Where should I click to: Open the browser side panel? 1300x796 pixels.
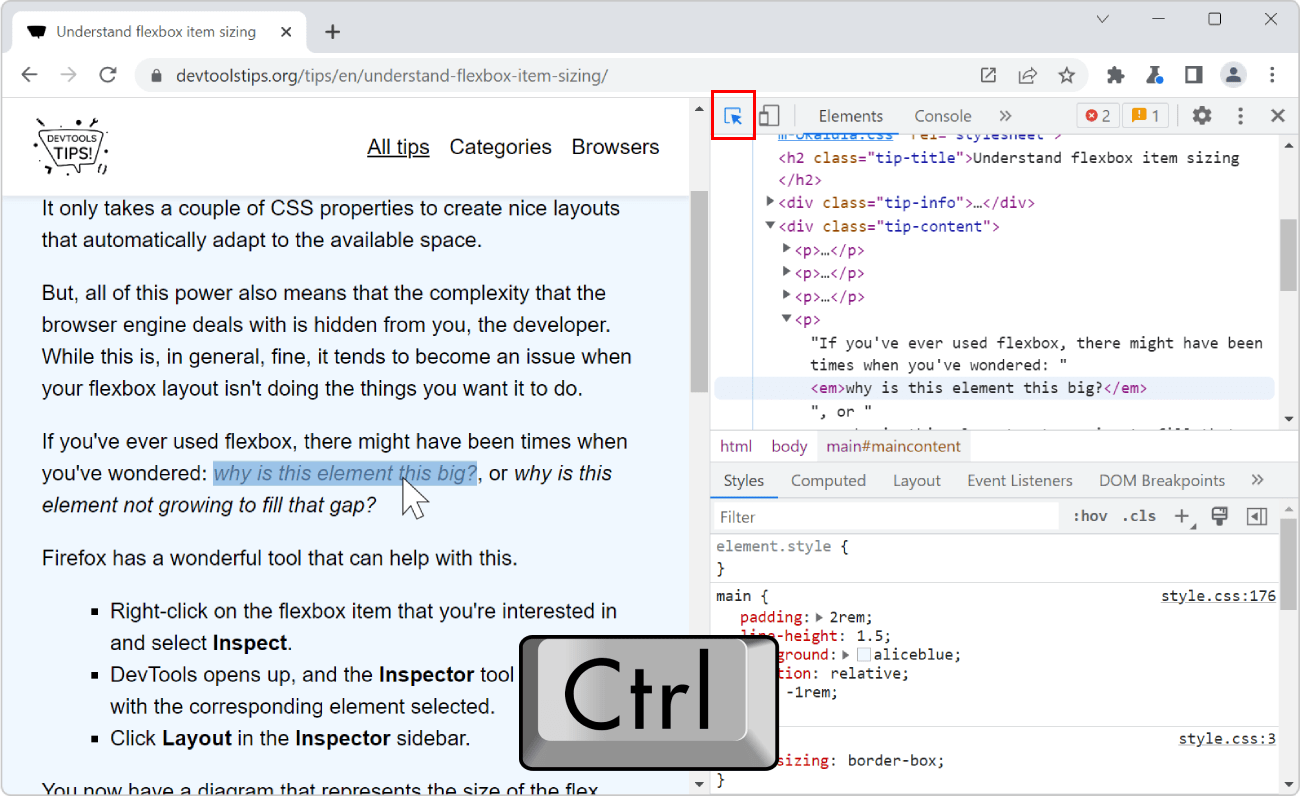click(x=1193, y=75)
